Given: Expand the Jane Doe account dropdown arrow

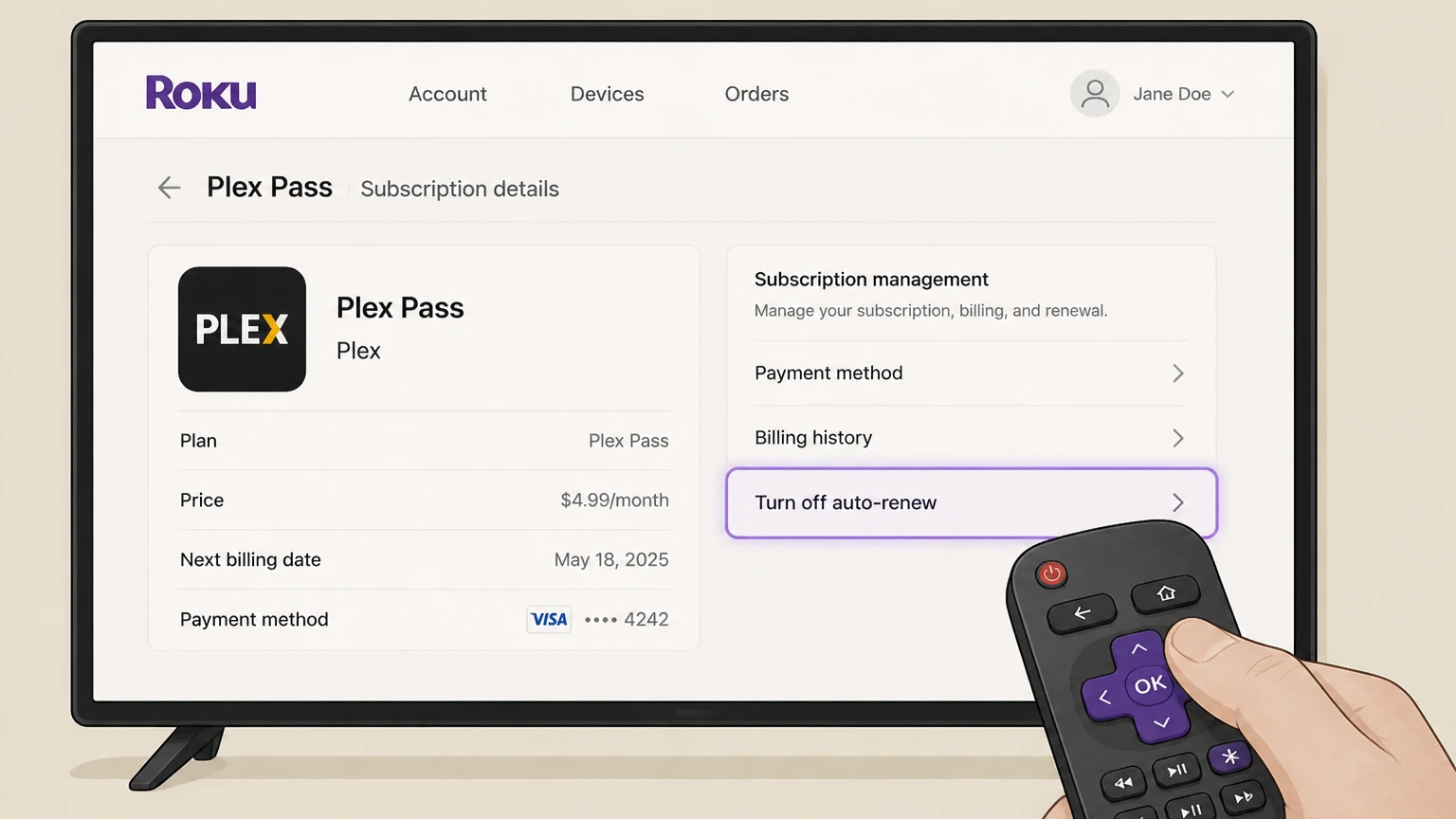Looking at the screenshot, I should pos(1228,95).
